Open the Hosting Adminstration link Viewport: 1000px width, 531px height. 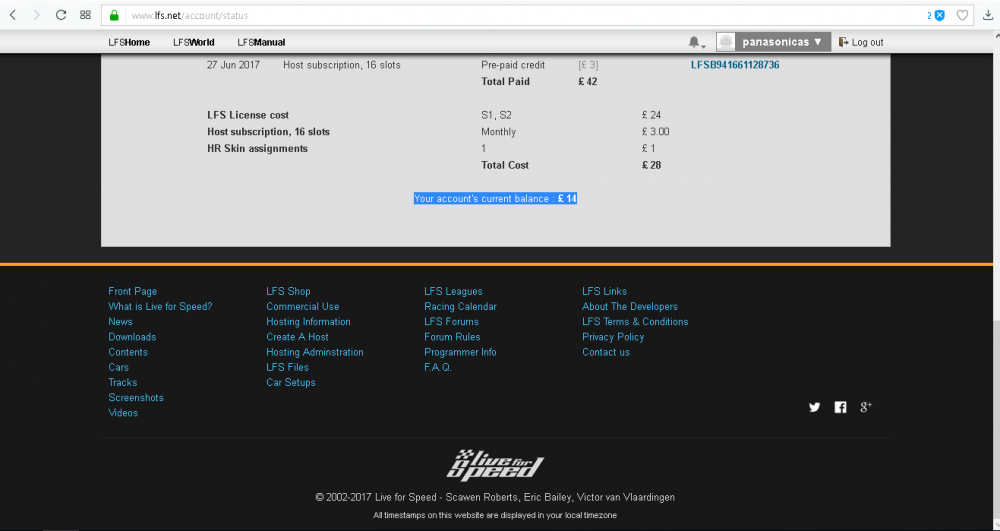(x=315, y=353)
